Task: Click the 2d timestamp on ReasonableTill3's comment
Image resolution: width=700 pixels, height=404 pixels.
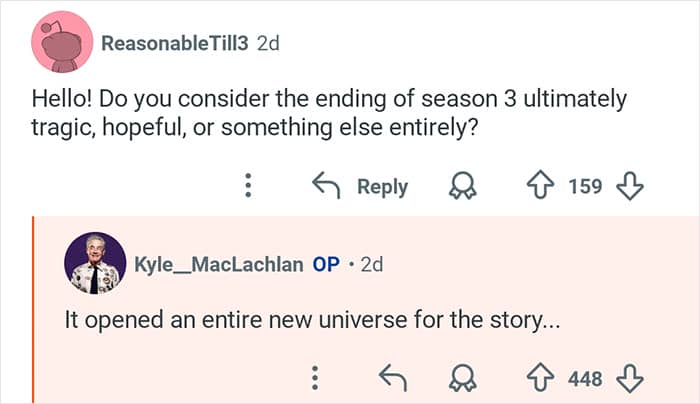Action: point(268,44)
